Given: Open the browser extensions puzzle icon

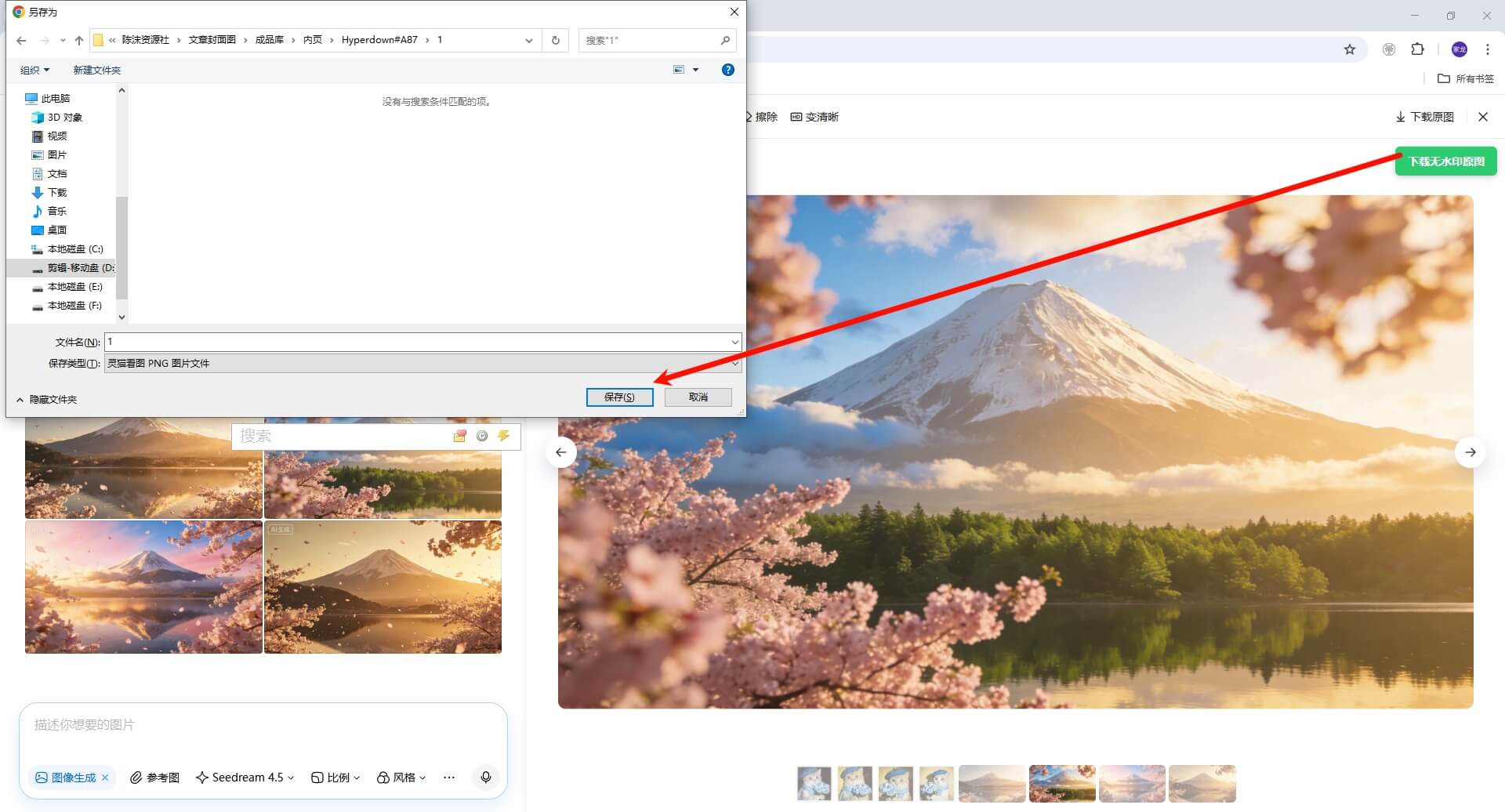Looking at the screenshot, I should point(1417,49).
